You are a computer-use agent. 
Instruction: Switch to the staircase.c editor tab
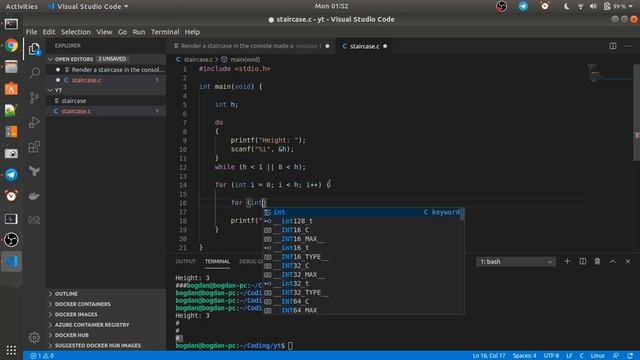pyautogui.click(x=364, y=46)
